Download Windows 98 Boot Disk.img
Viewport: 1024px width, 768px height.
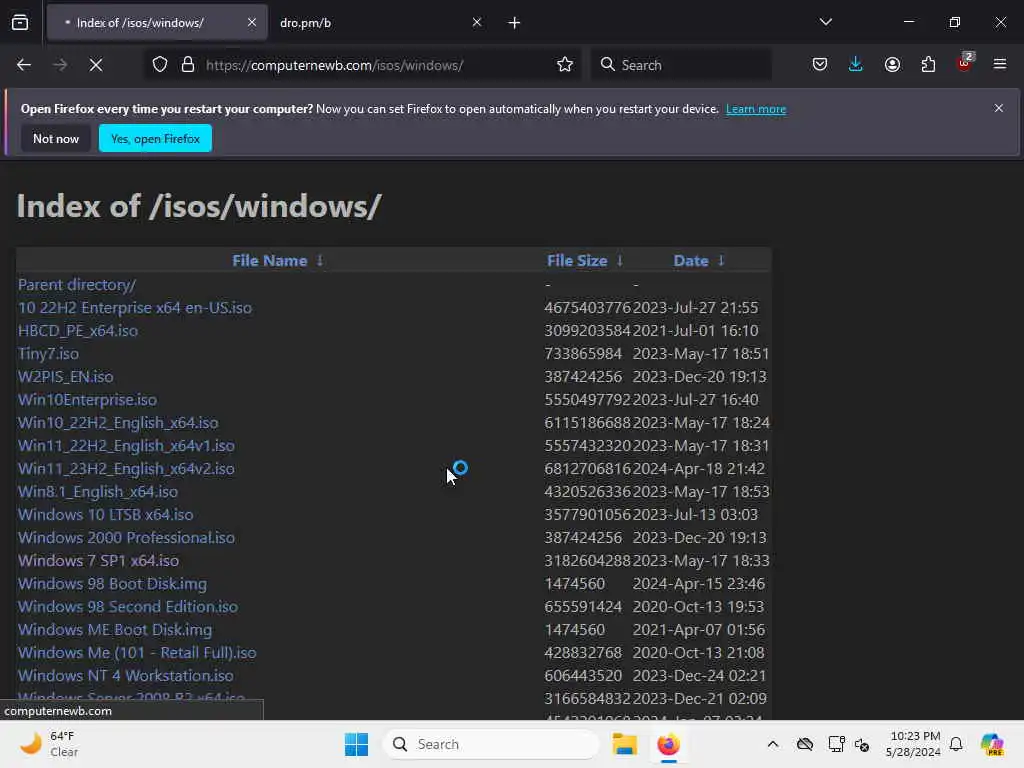(x=112, y=584)
